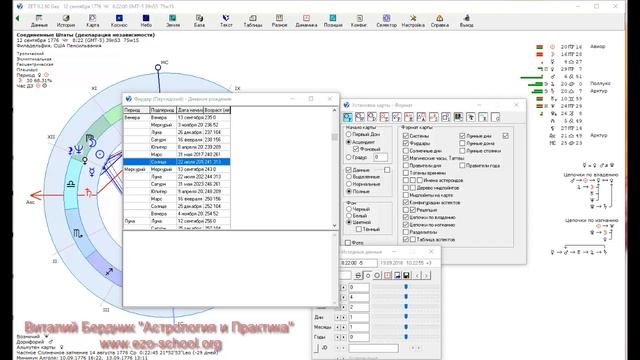This screenshot has width=640, height=360.
Task: Click the blue floppy disk icon in data window
Action: (397, 276)
